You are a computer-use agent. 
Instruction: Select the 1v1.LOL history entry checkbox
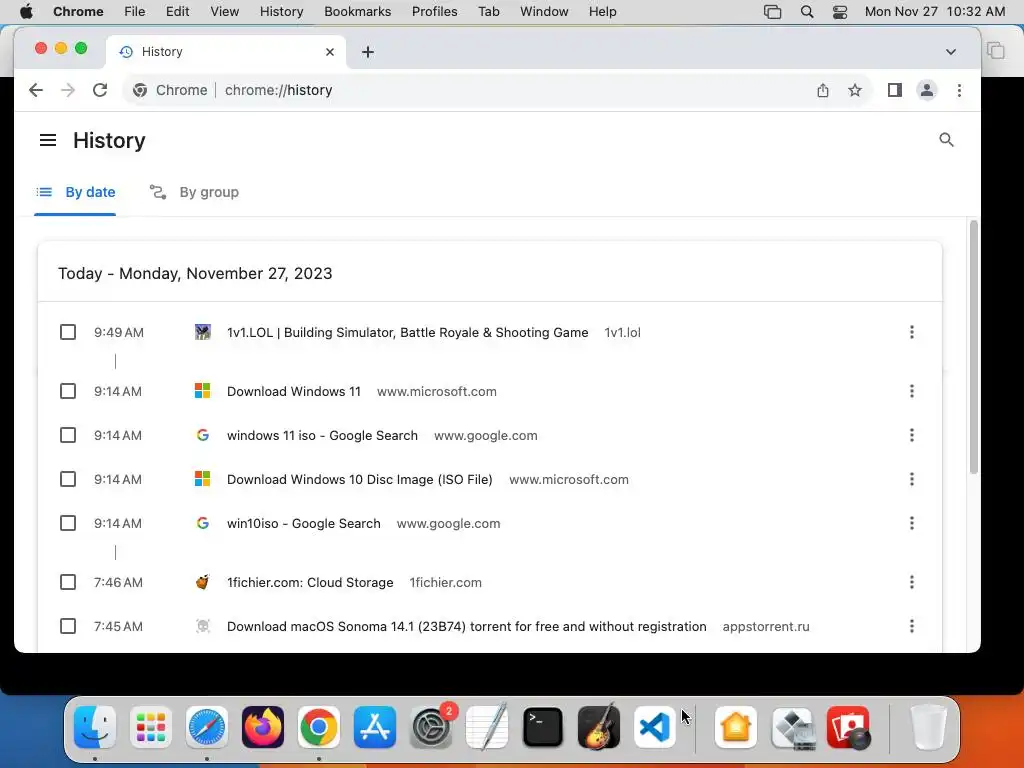point(68,332)
